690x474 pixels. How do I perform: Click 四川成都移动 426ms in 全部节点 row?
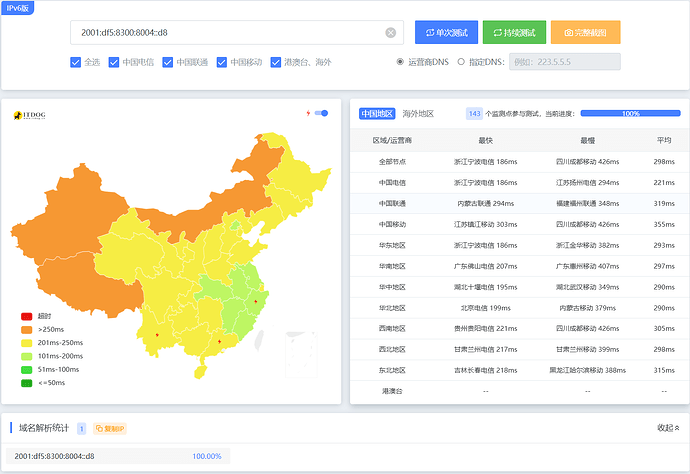[587, 162]
